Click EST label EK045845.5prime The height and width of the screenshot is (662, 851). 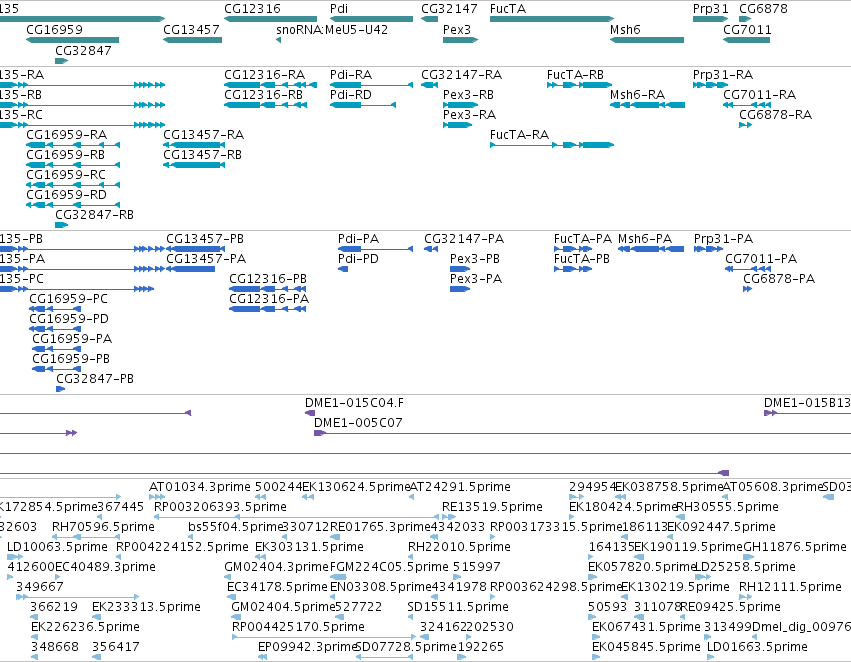pos(646,647)
